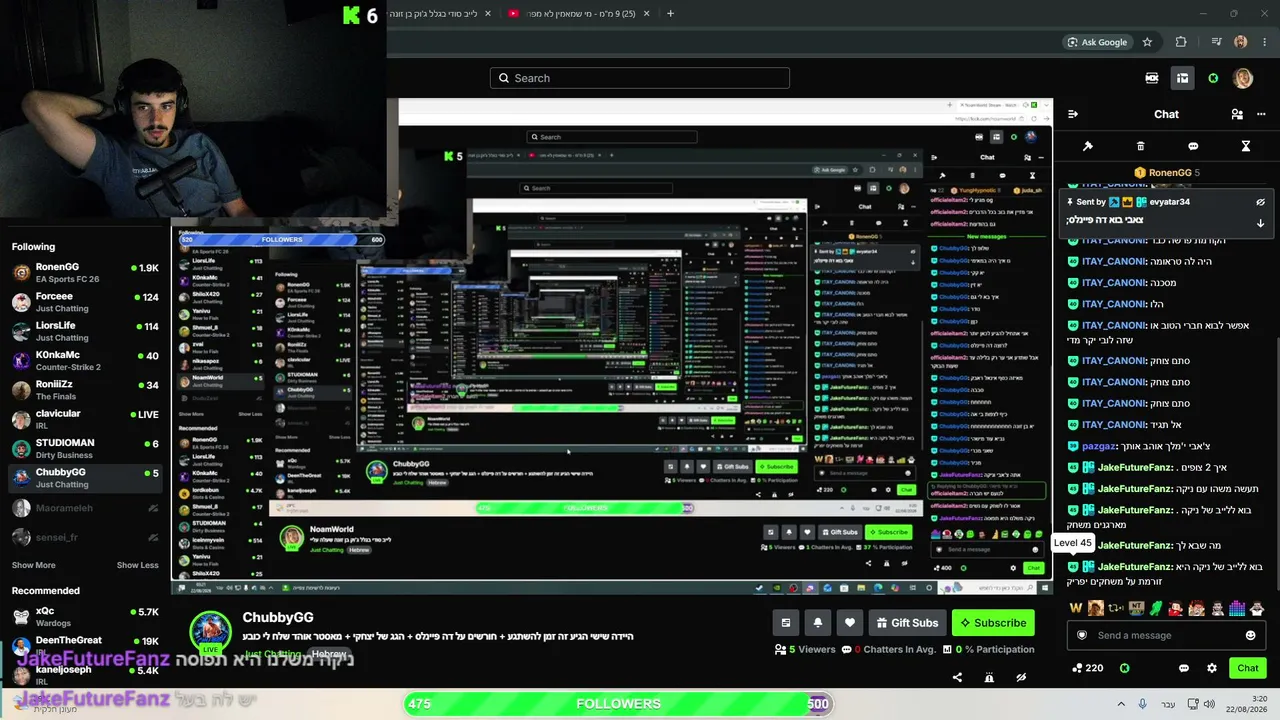Open a new browser tab with plus
This screenshot has width=1280, height=720.
[x=670, y=14]
